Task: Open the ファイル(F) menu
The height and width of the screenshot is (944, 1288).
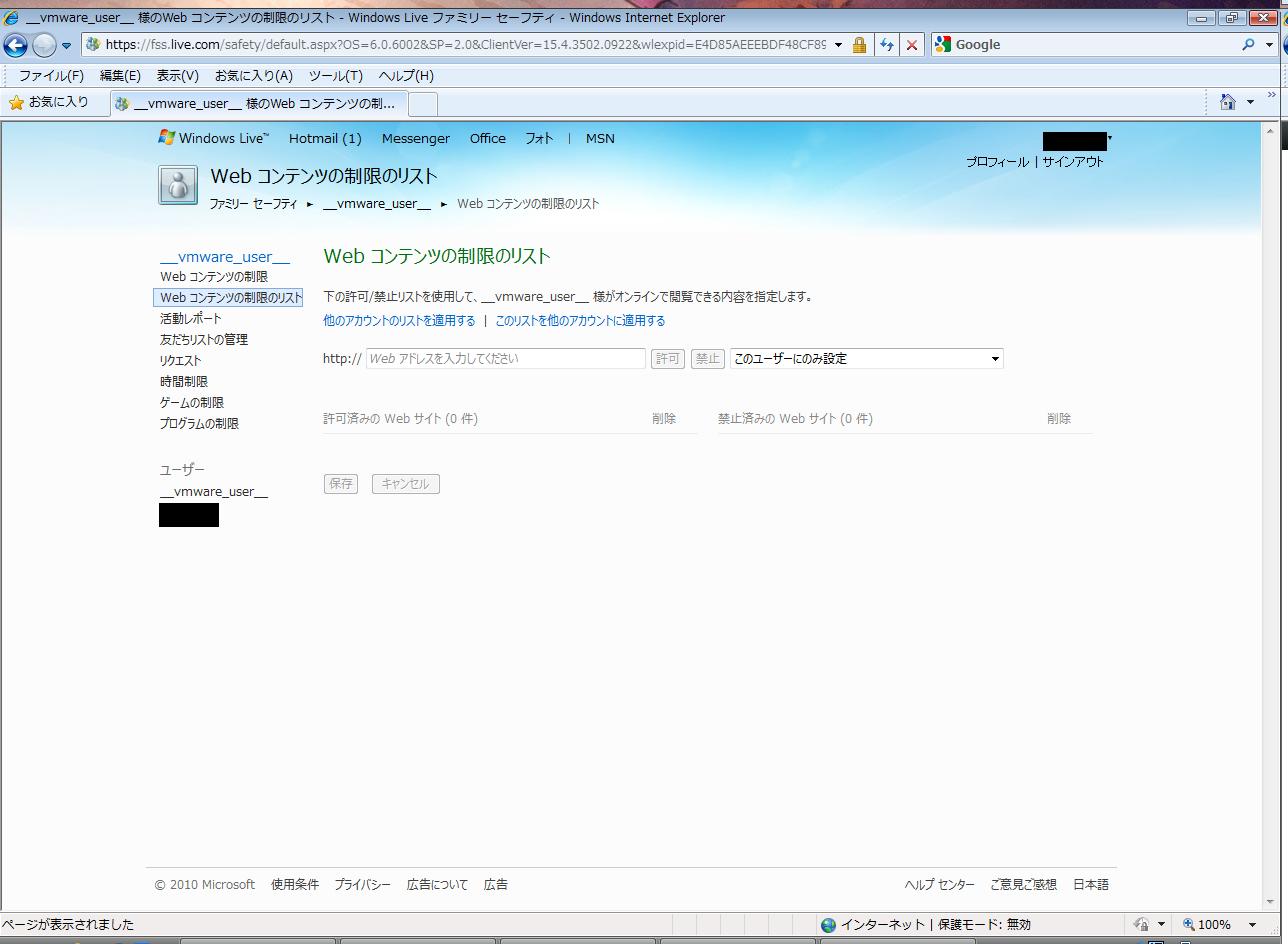Action: (51, 76)
